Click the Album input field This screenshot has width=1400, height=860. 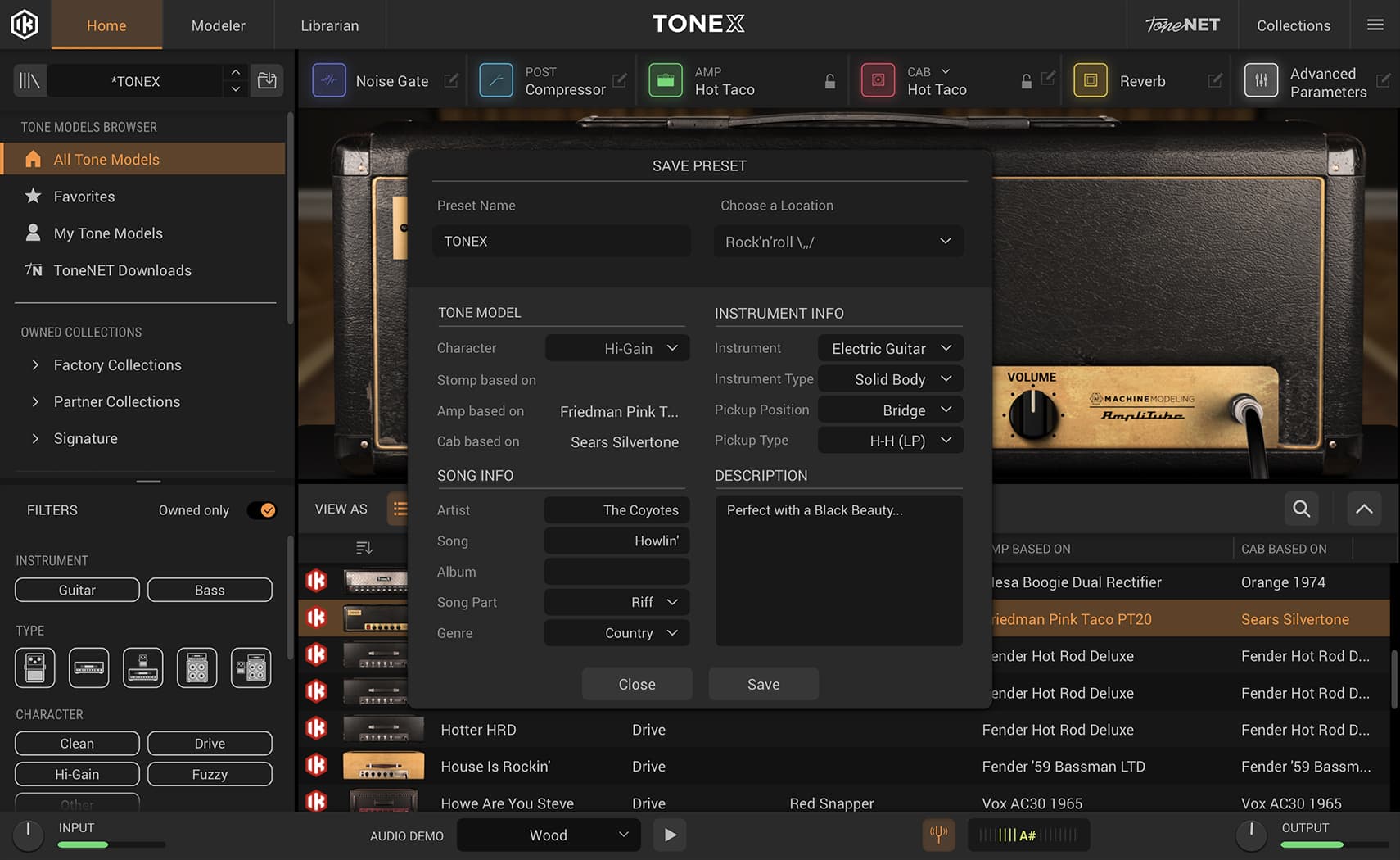point(617,572)
